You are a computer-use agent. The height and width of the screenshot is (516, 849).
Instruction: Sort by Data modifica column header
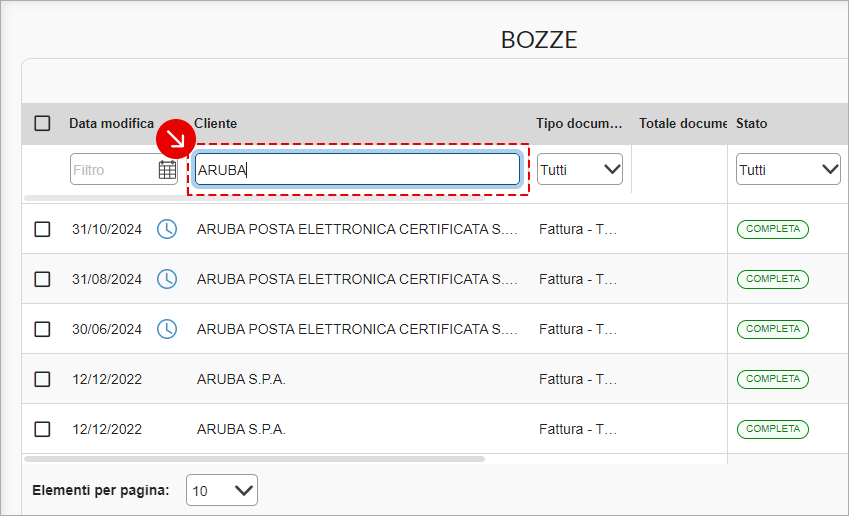tap(111, 123)
